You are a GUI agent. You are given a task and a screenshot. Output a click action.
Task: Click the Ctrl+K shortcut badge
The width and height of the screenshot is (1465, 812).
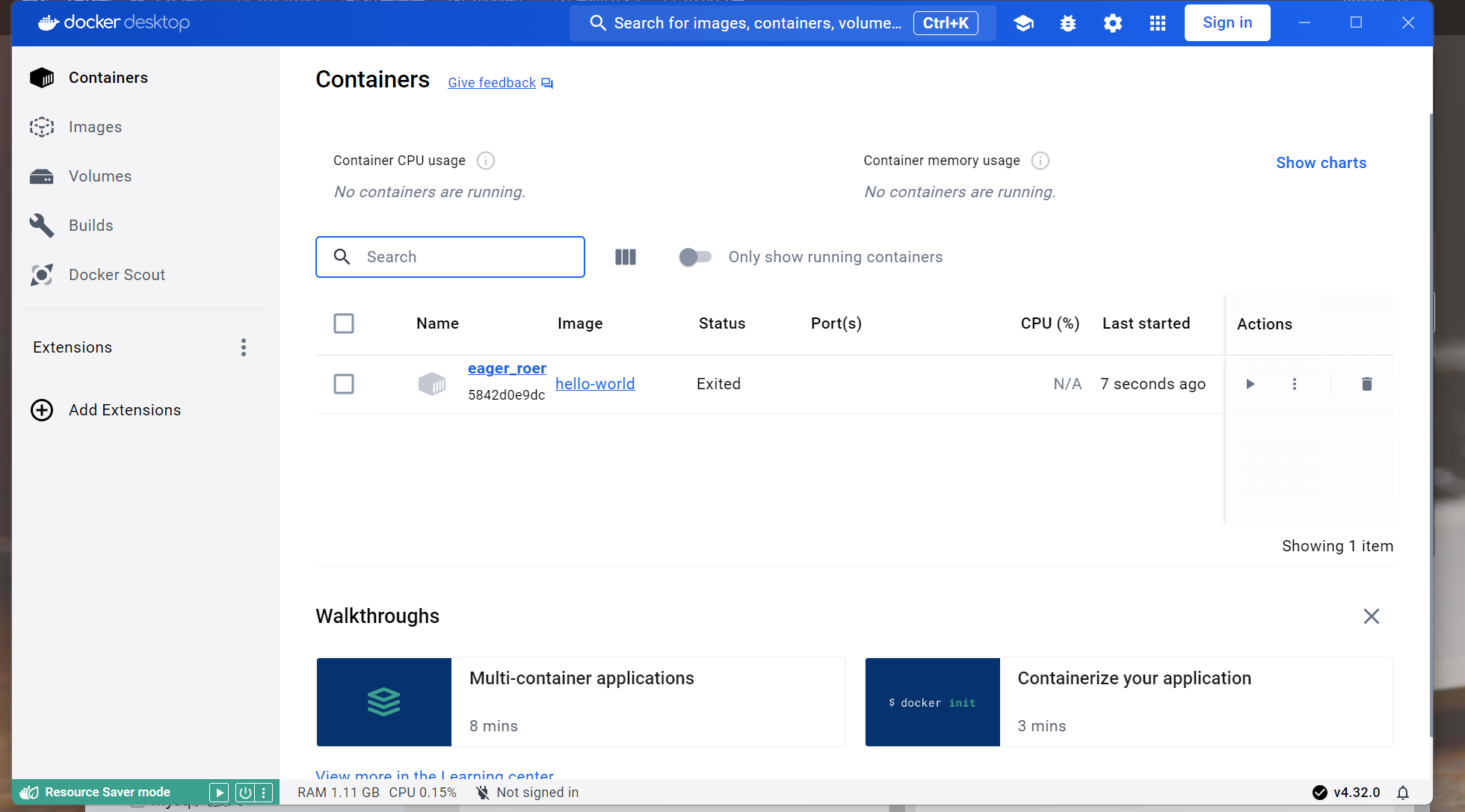tap(946, 23)
